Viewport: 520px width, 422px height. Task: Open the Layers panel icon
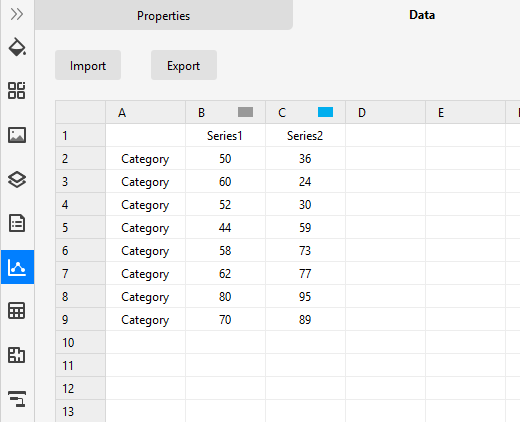coord(17,180)
